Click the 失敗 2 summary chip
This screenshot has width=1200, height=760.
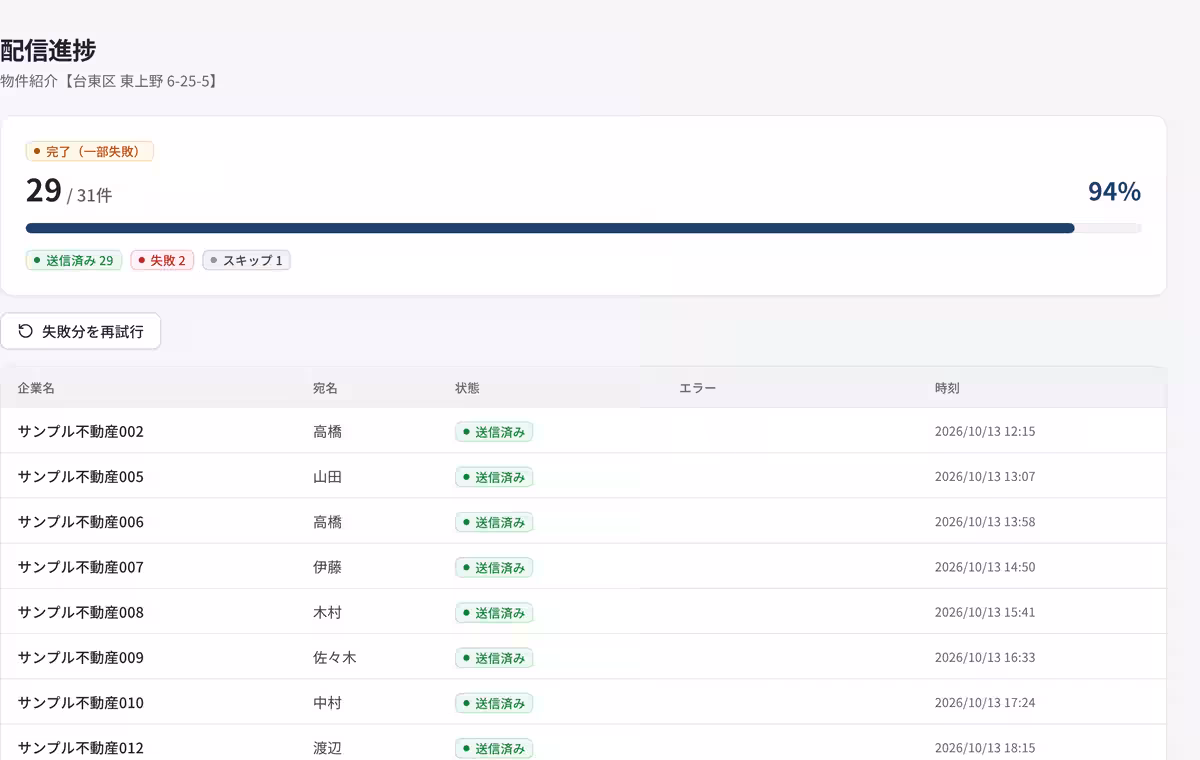[162, 261]
